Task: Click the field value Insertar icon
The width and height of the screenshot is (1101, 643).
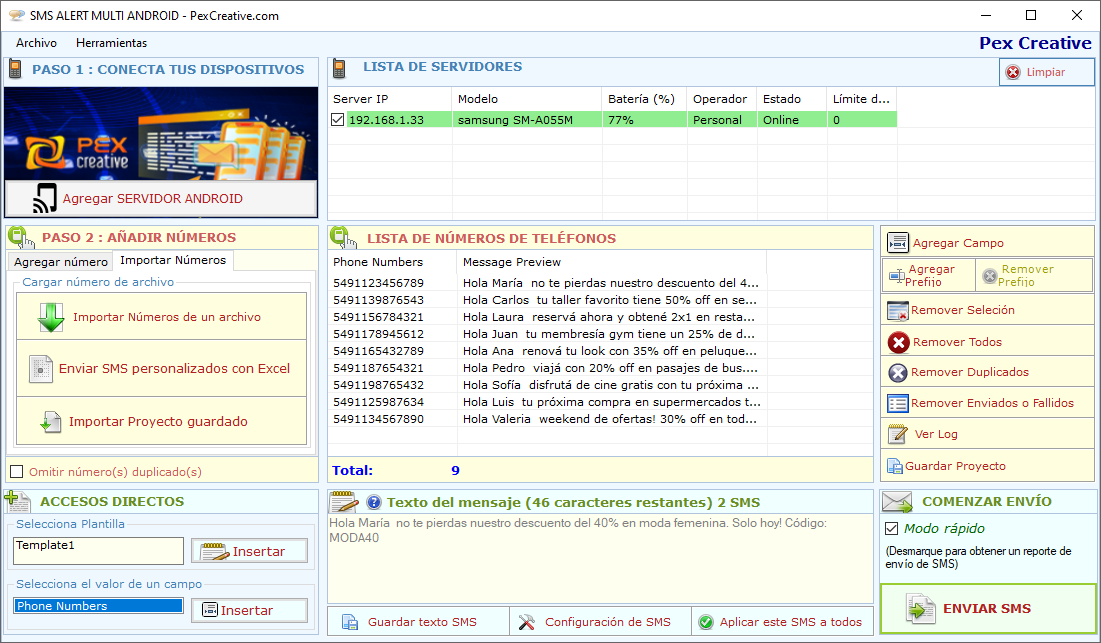Action: pyautogui.click(x=209, y=610)
